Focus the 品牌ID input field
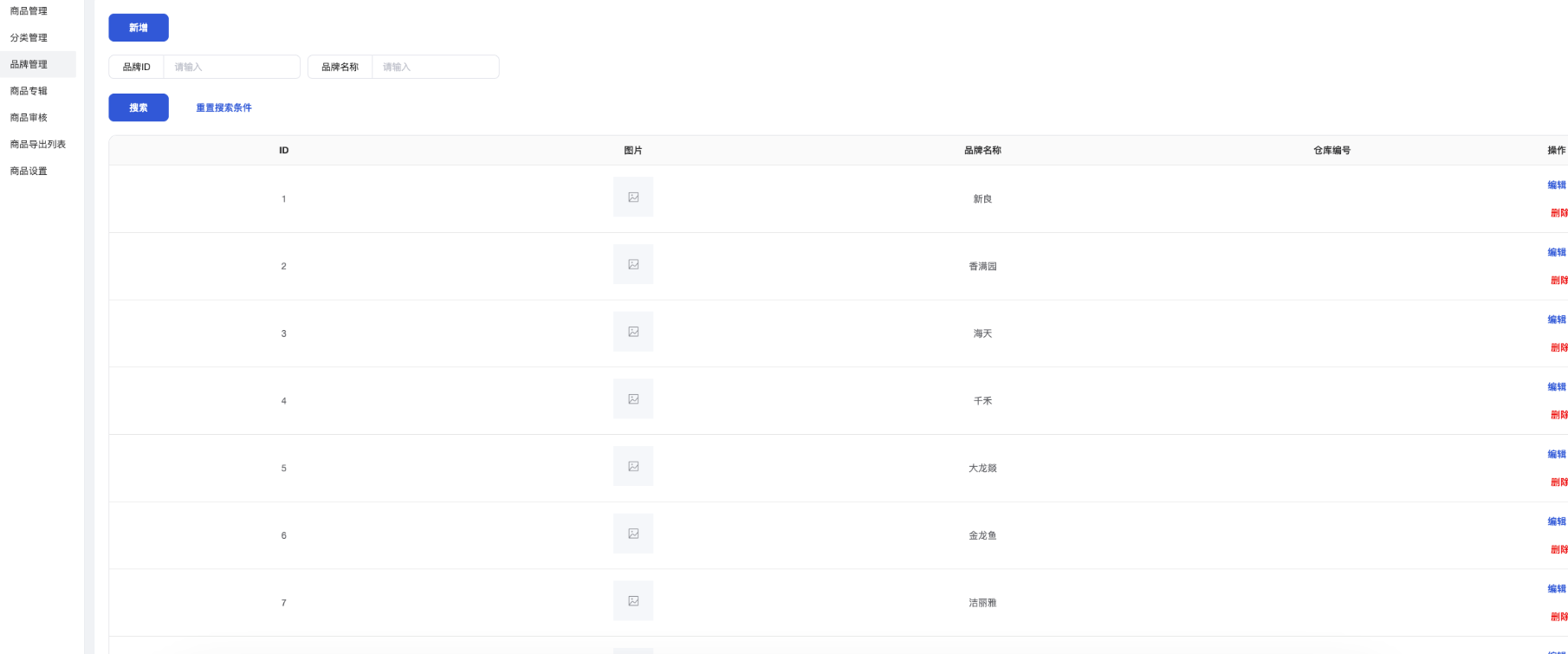Screen dimensions: 1568x654 tap(230, 67)
